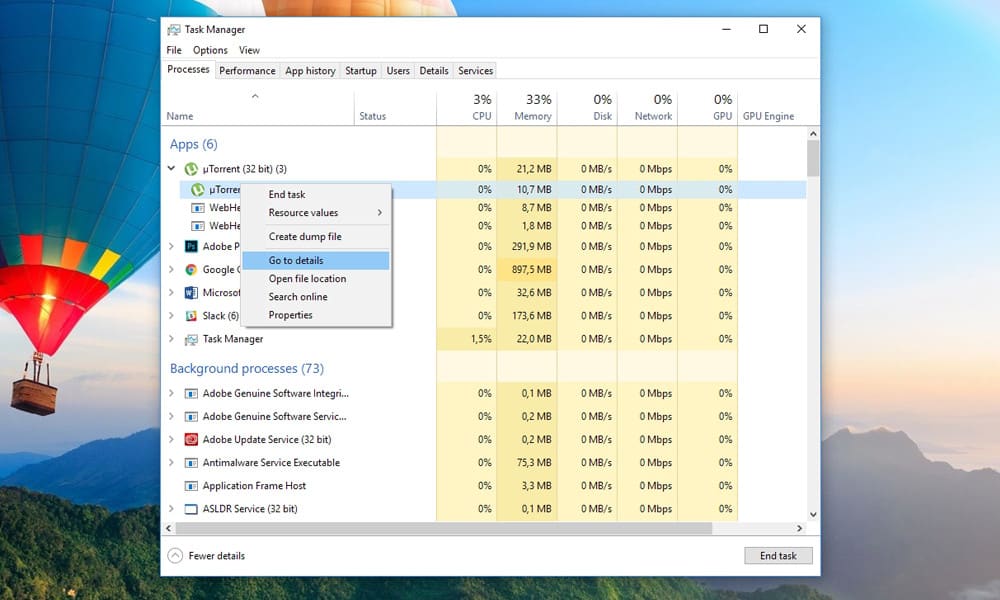Open the Resource values submenu arrow
The height and width of the screenshot is (600, 1000).
pyautogui.click(x=379, y=212)
